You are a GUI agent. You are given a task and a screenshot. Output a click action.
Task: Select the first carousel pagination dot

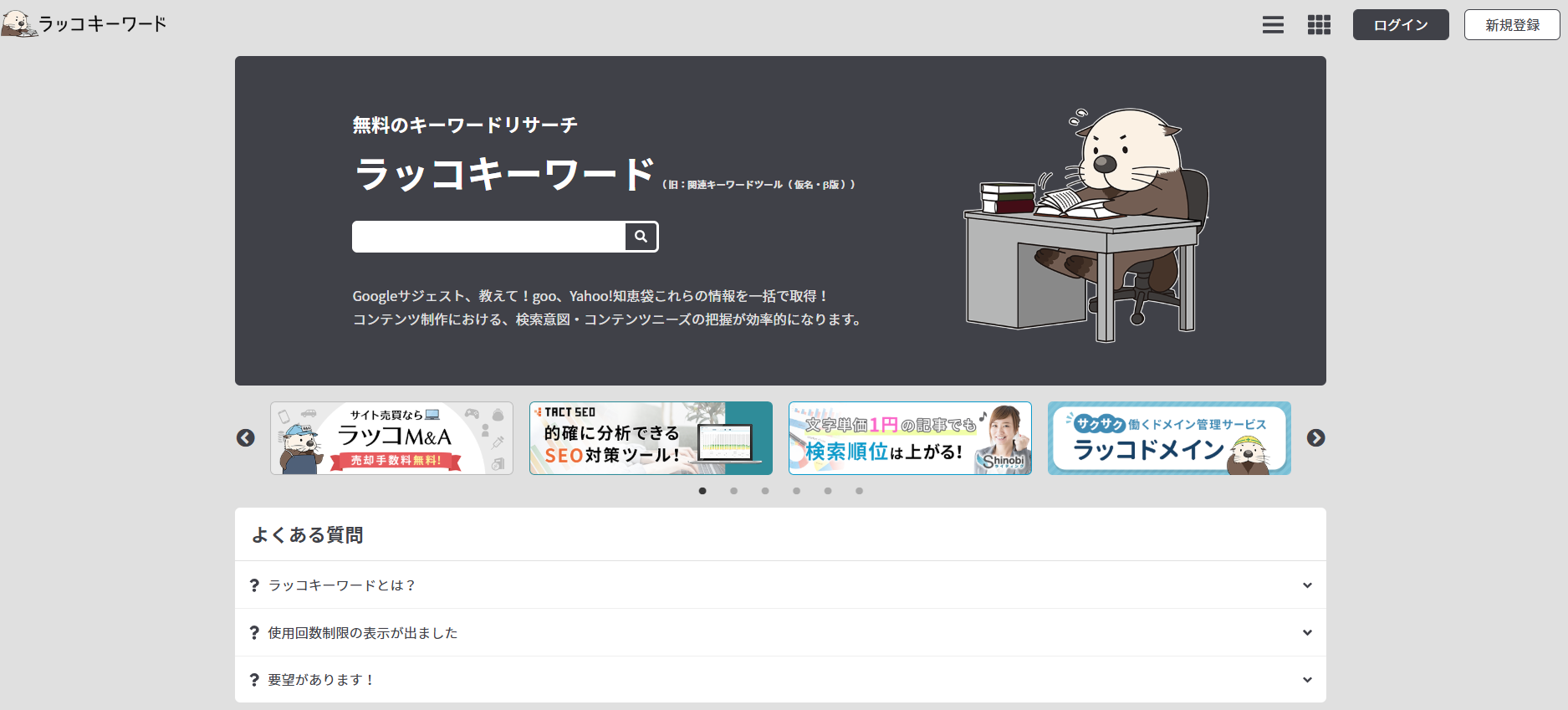point(702,491)
